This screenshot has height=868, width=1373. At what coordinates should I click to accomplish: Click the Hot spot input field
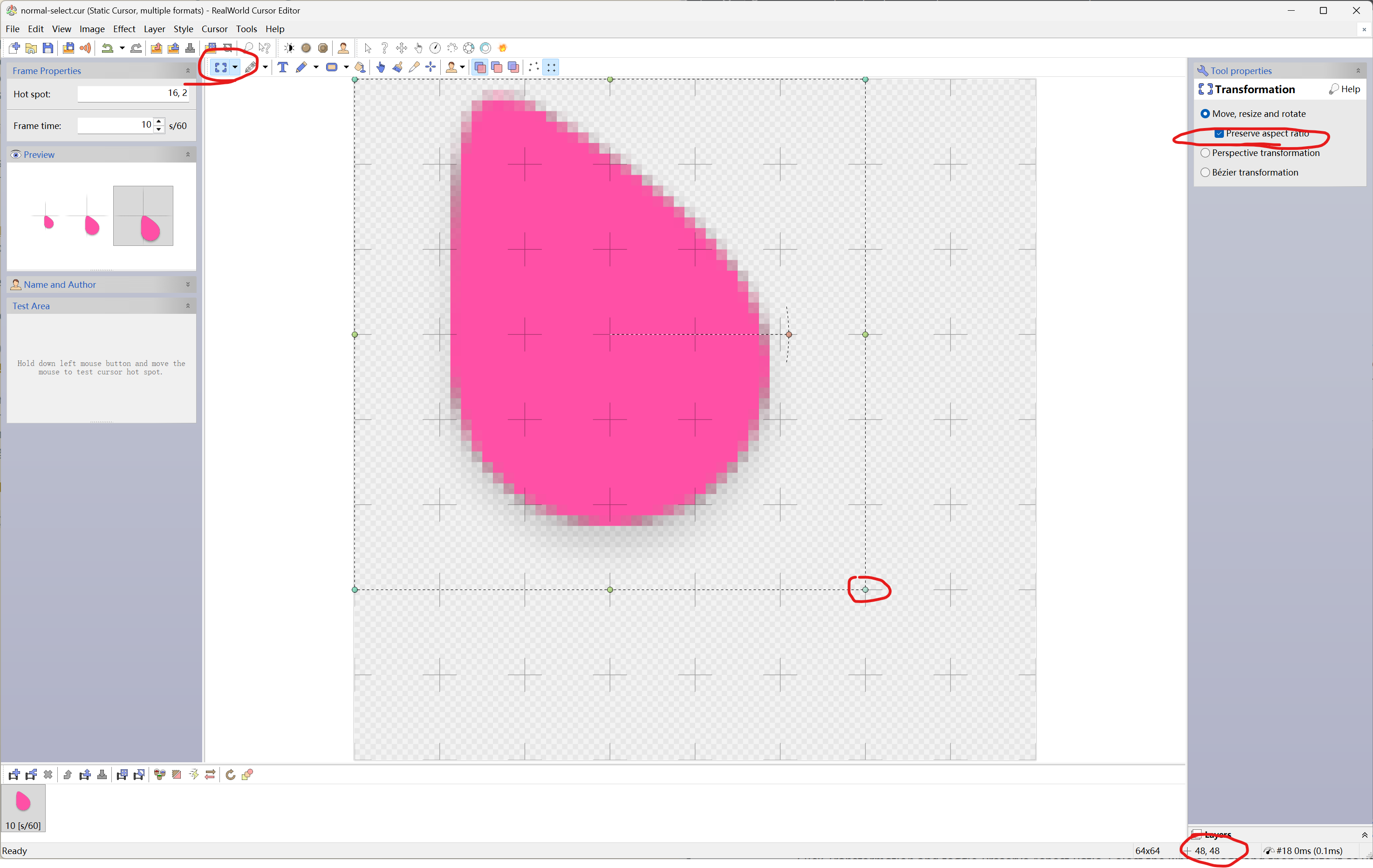pyautogui.click(x=133, y=94)
